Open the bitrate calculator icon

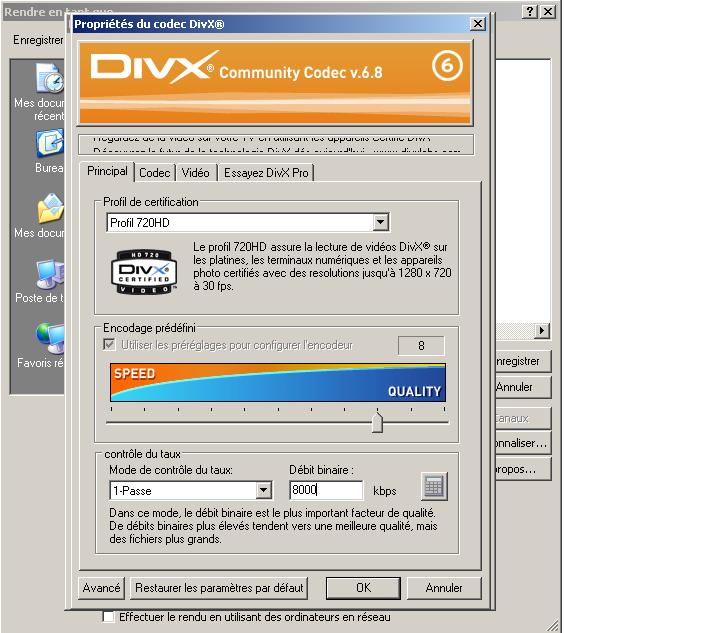[x=434, y=486]
